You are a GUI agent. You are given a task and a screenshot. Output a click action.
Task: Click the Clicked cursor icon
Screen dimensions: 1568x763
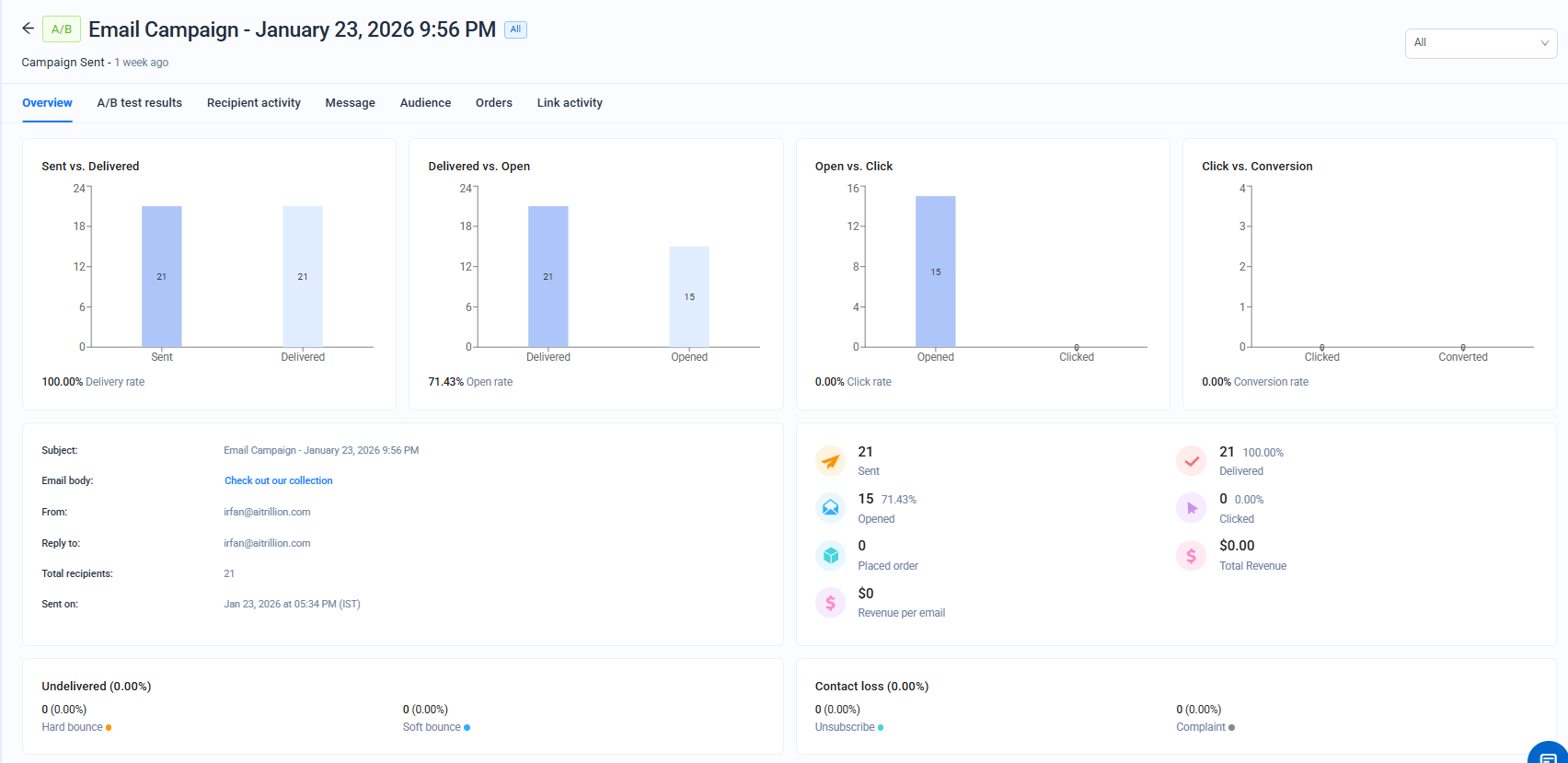[1191, 508]
